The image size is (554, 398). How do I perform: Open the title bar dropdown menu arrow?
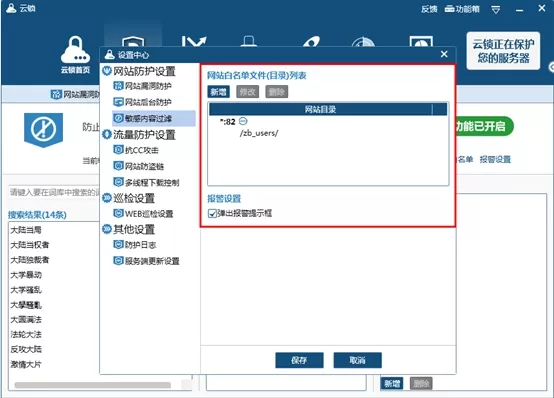point(496,10)
